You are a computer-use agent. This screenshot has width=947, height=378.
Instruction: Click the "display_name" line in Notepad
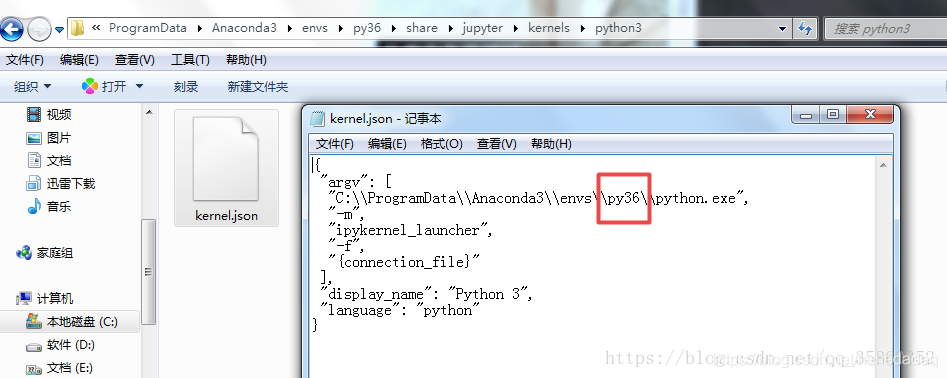tap(427, 294)
